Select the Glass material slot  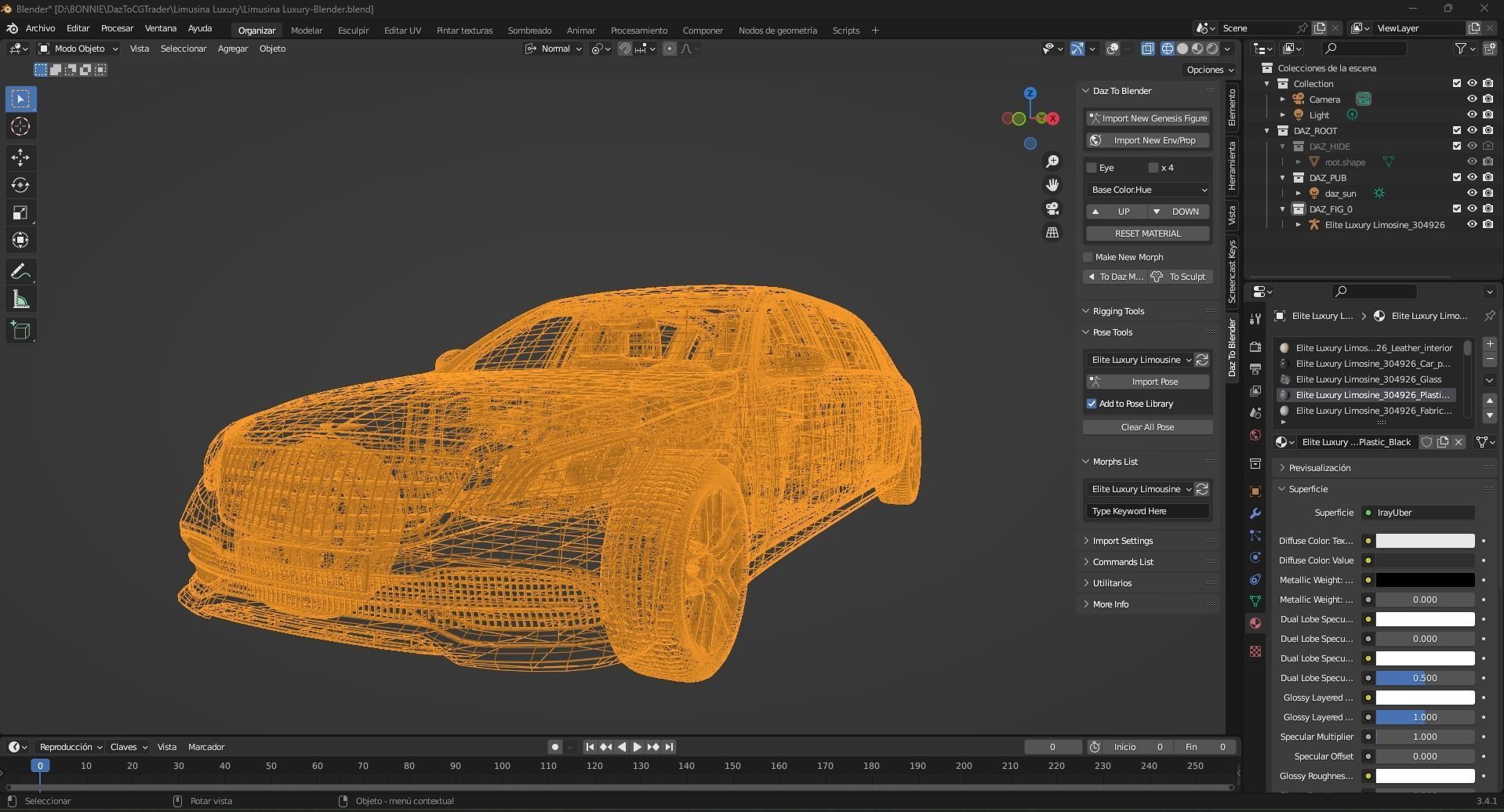coord(1368,379)
